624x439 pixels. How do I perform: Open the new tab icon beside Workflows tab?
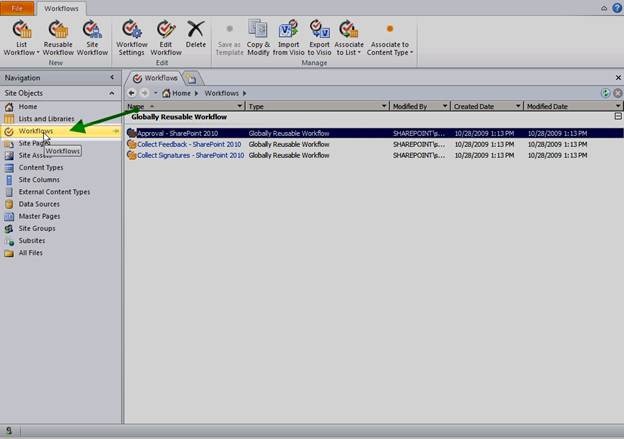[x=191, y=78]
